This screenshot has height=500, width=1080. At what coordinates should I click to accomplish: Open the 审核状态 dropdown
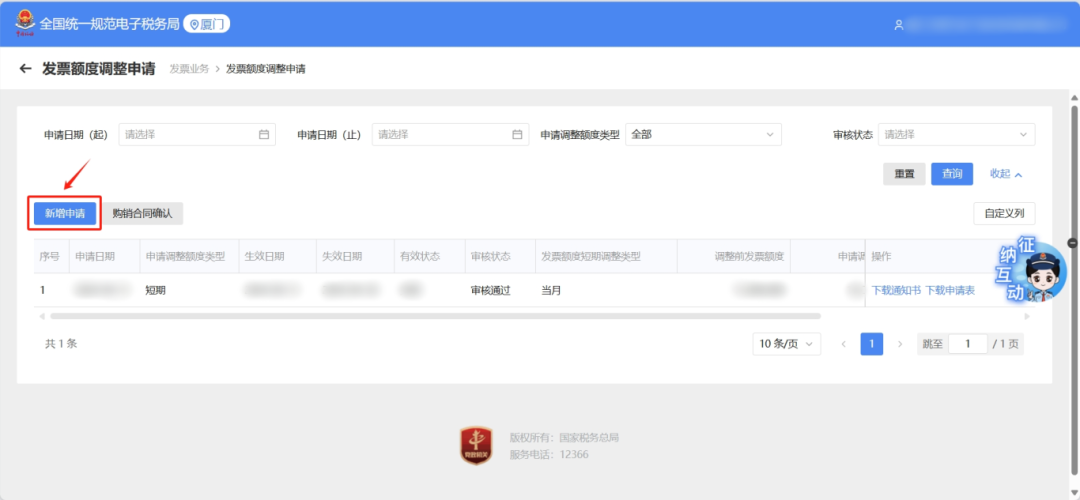tap(957, 134)
